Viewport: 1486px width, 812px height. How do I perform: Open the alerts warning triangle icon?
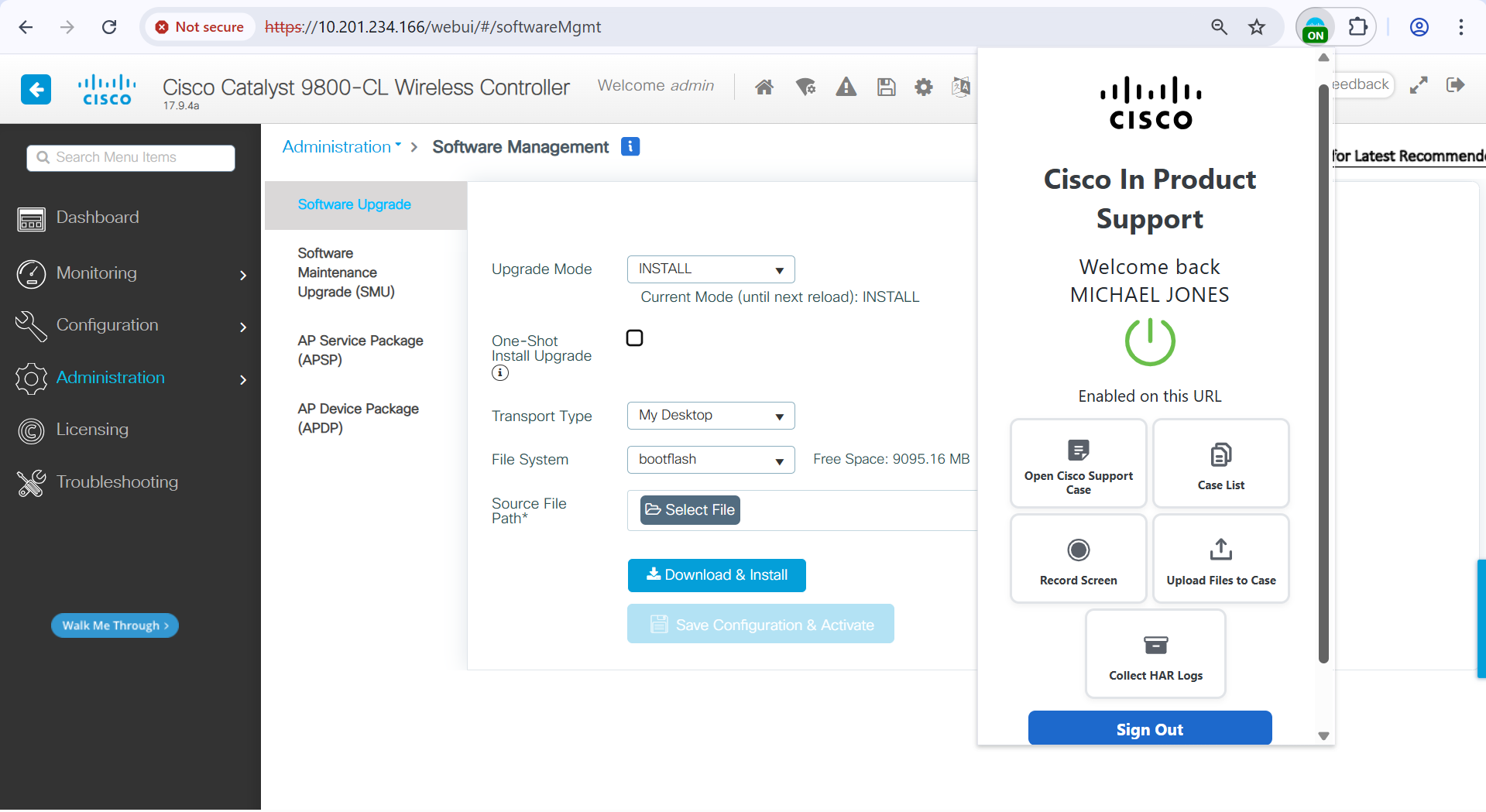click(x=846, y=87)
